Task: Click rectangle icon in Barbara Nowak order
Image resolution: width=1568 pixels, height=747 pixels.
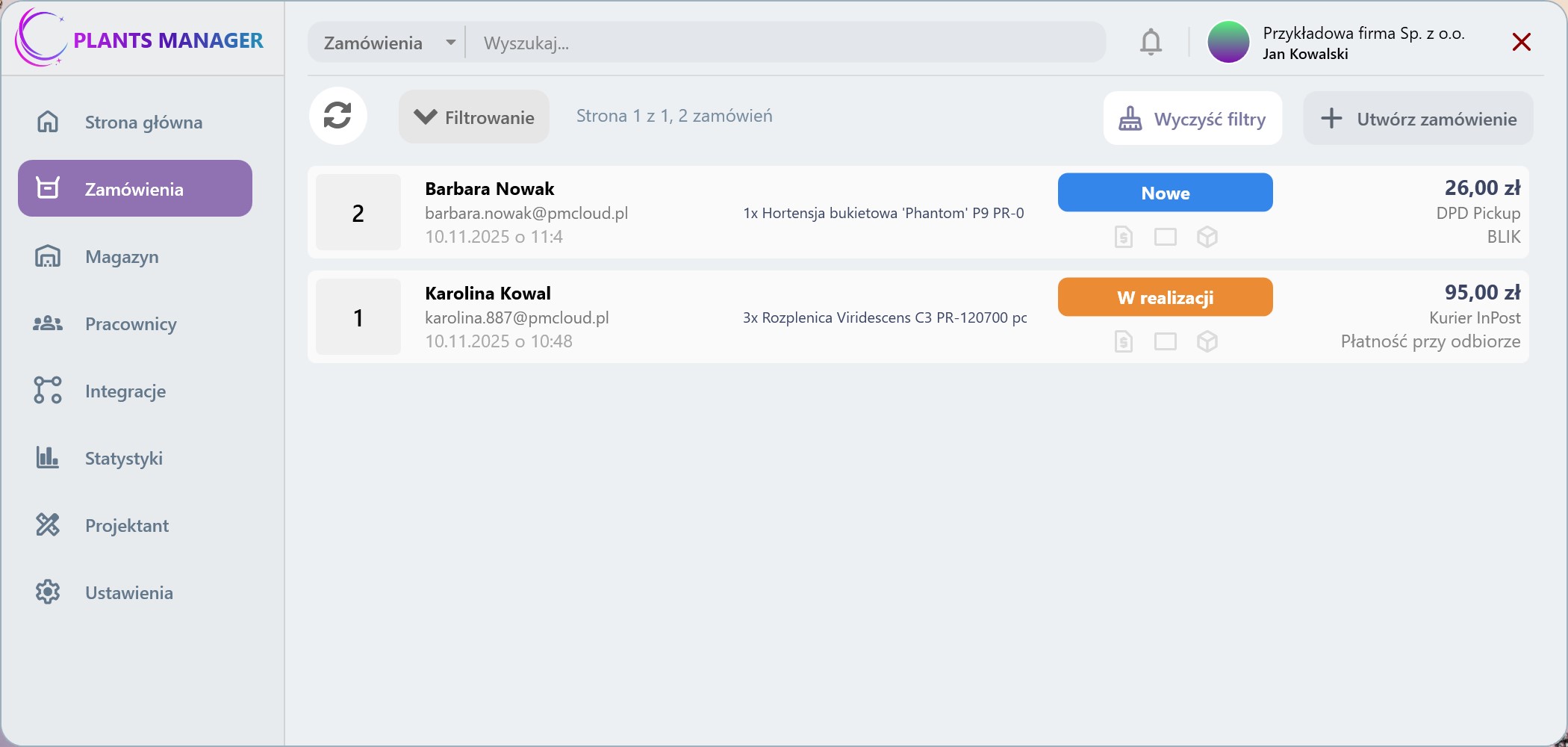Action: coord(1165,237)
